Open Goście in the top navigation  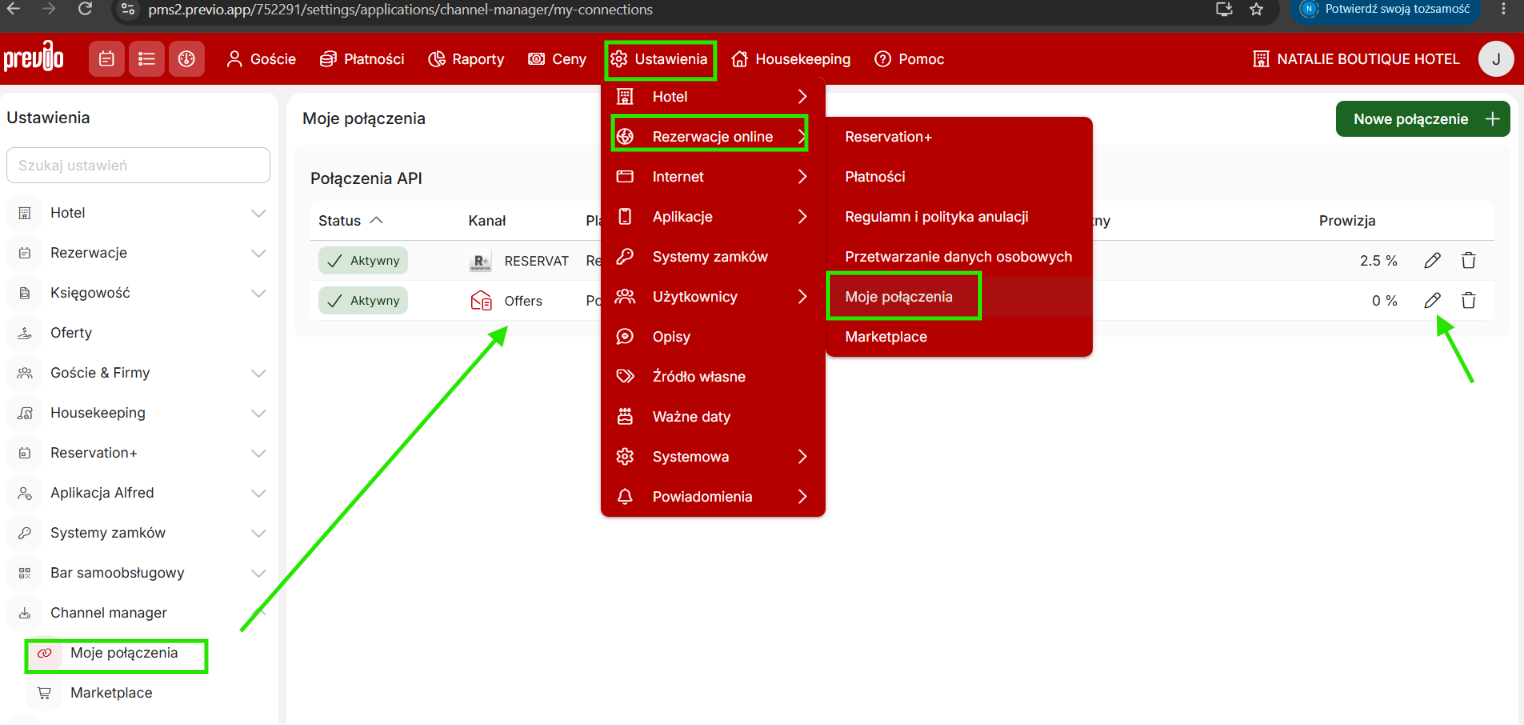coord(261,59)
